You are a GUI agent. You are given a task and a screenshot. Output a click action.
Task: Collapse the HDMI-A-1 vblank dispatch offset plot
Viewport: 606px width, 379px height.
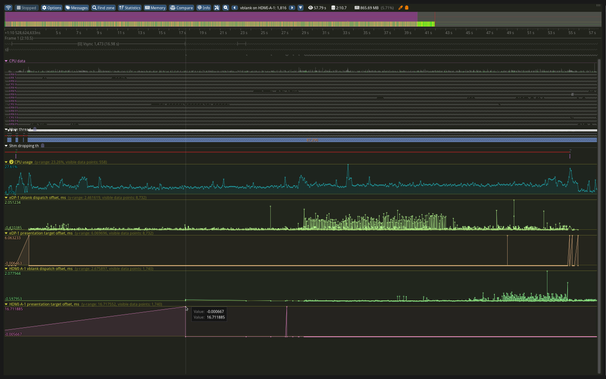pos(6,269)
